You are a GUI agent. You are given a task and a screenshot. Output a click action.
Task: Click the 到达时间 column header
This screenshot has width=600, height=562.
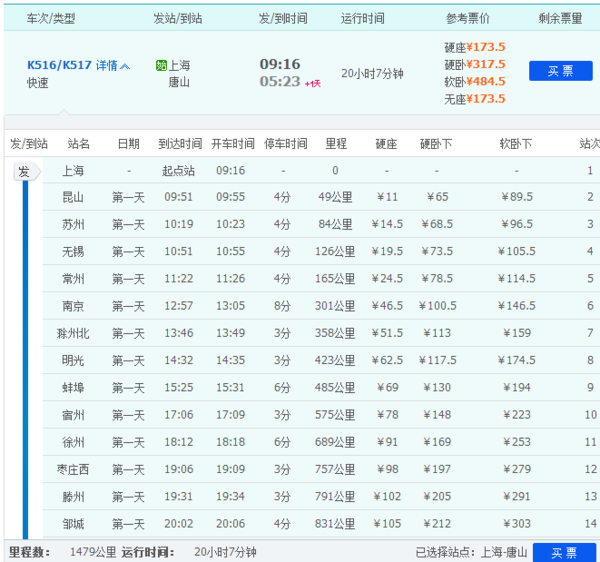(180, 144)
